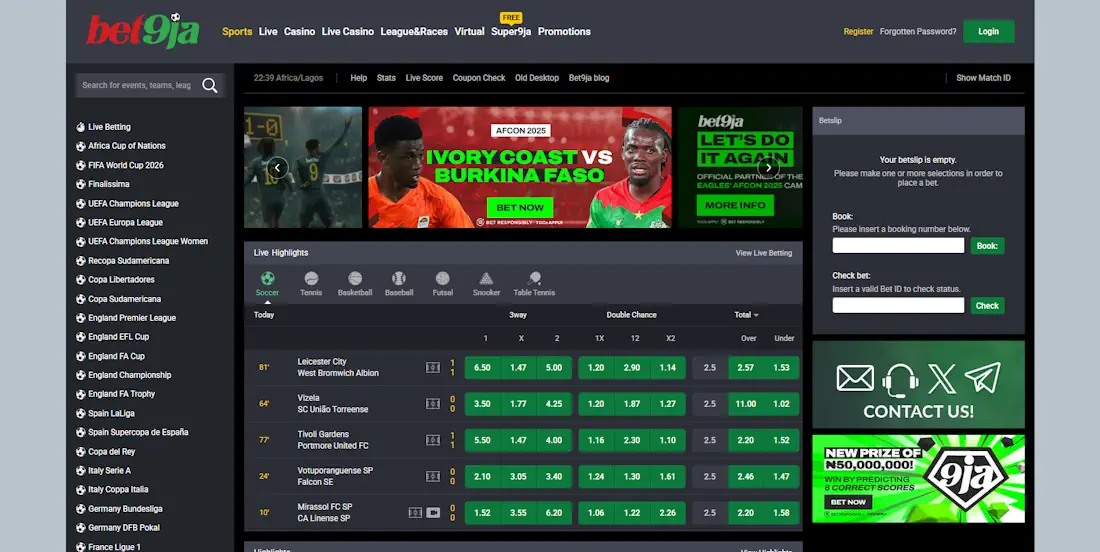Click the bet9ja logo
The width and height of the screenshot is (1100, 552).
pos(143,31)
